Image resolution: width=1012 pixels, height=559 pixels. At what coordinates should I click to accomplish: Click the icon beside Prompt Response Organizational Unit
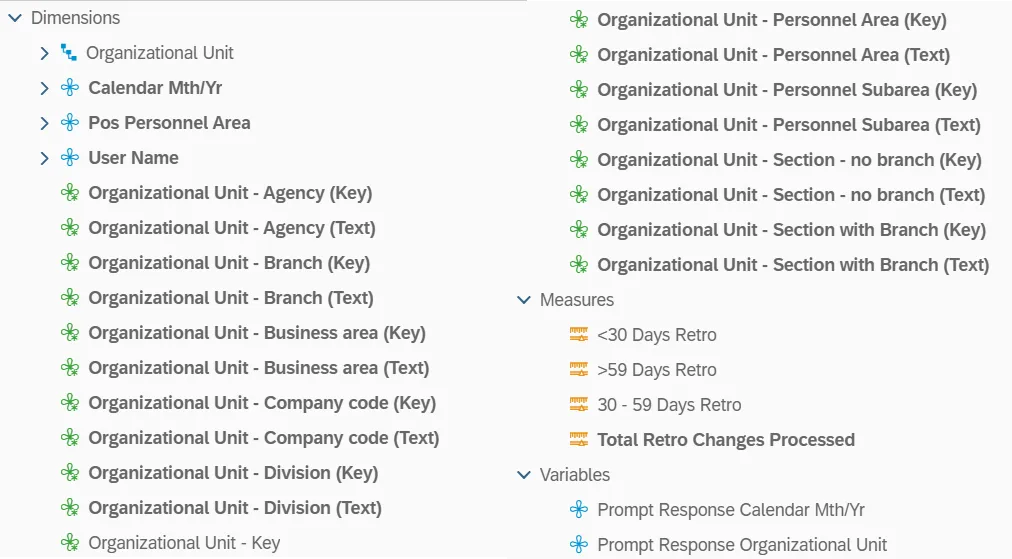578,545
